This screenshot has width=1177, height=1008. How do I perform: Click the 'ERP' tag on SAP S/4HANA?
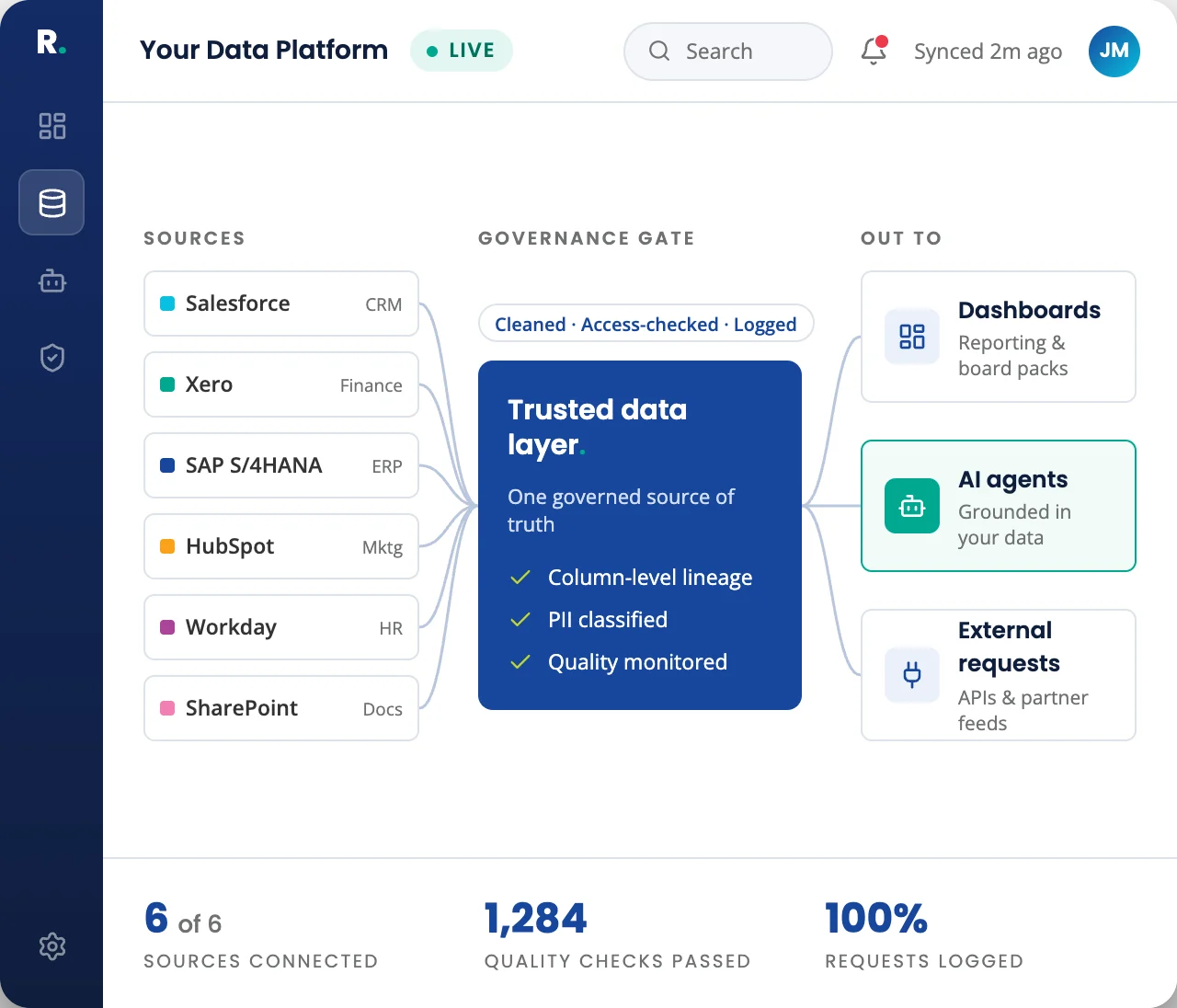tap(387, 466)
